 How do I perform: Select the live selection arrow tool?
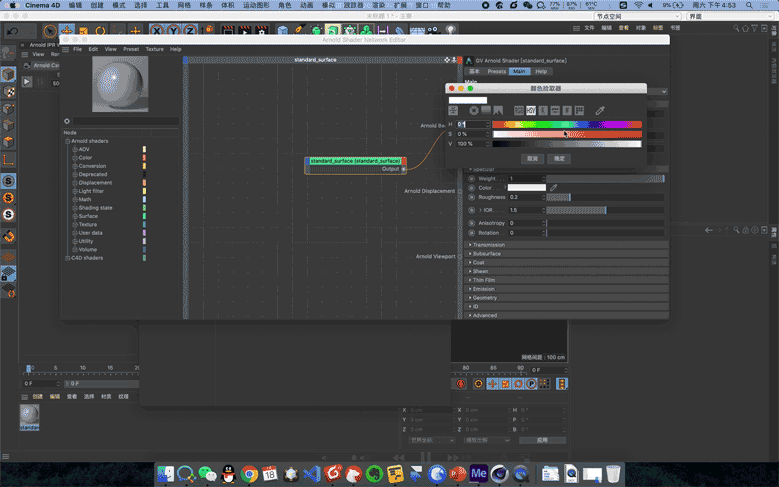click(50, 31)
